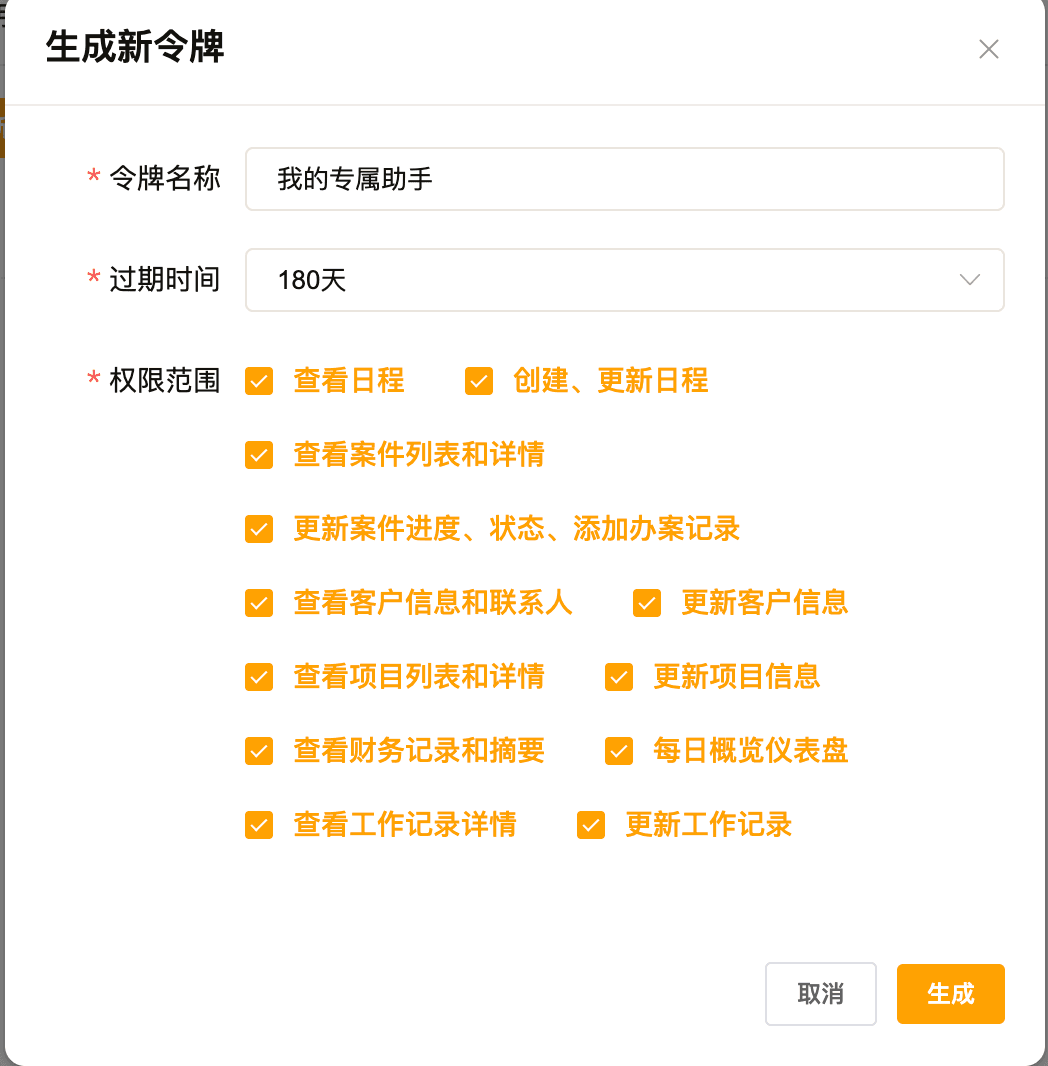Click the 更新客户信息 label text

pos(765,602)
